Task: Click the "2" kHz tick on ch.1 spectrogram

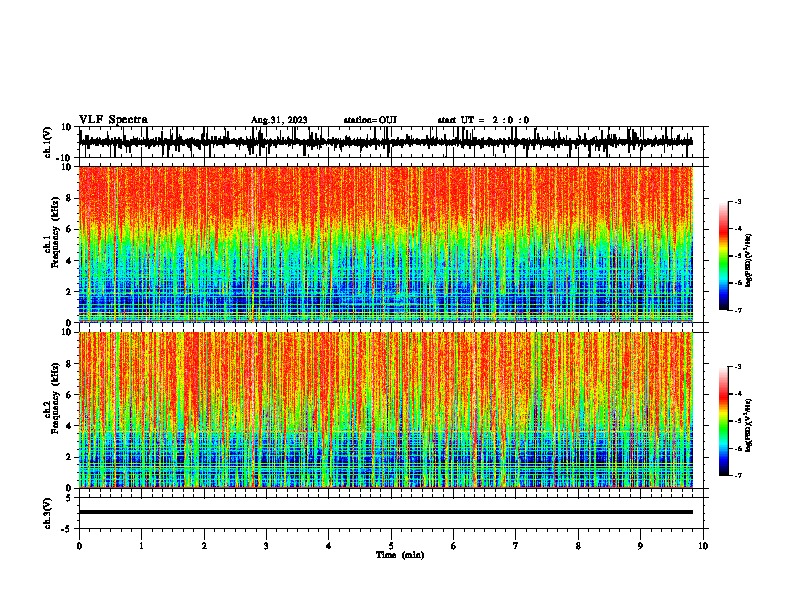Action: click(x=70, y=291)
